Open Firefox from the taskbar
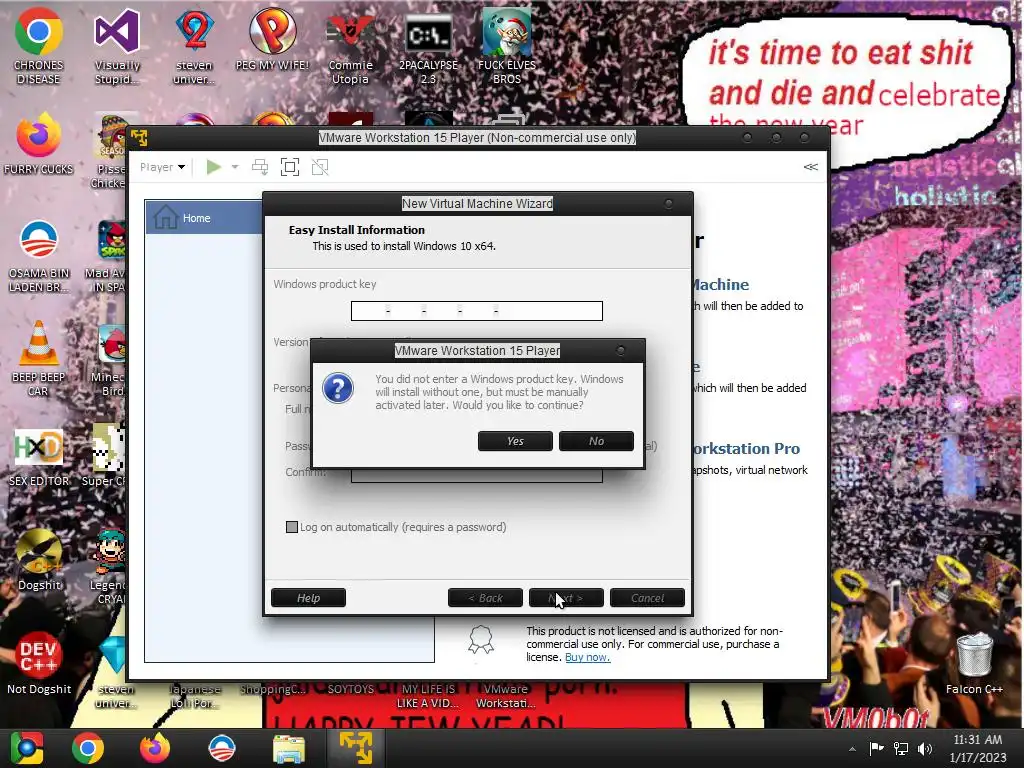This screenshot has height=768, width=1024. click(155, 748)
